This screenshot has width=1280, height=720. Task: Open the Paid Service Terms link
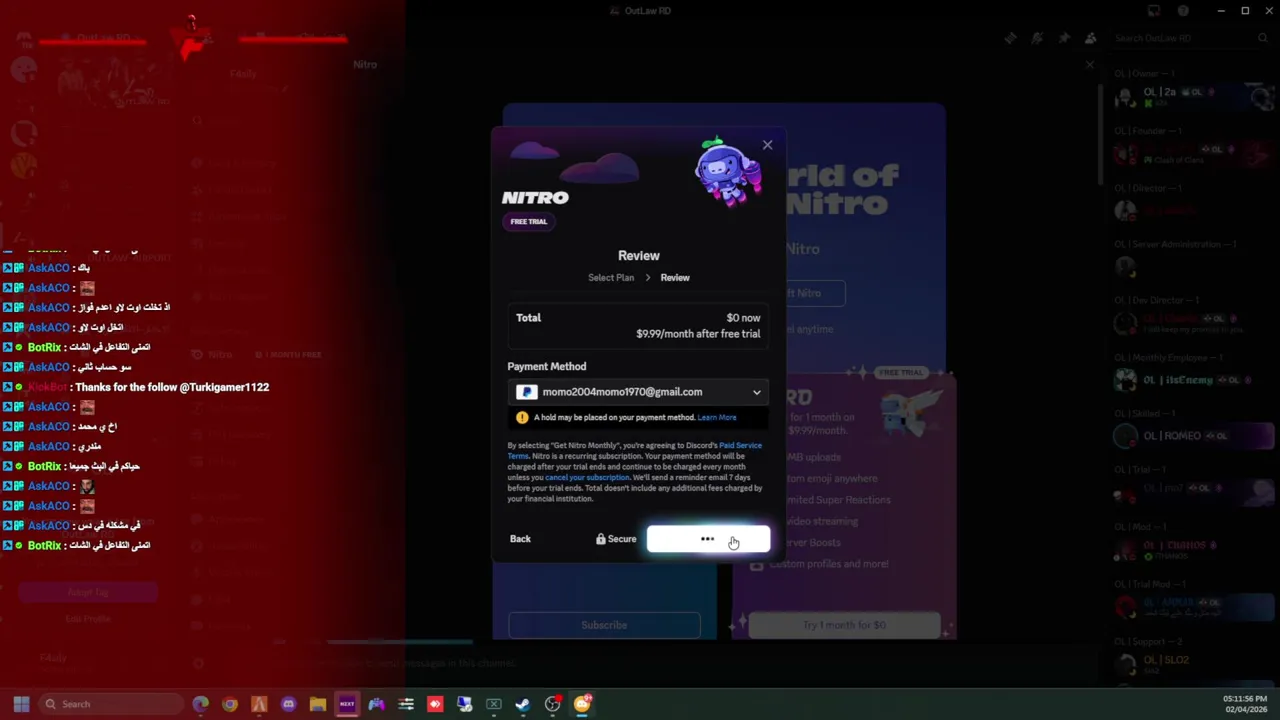tap(740, 445)
